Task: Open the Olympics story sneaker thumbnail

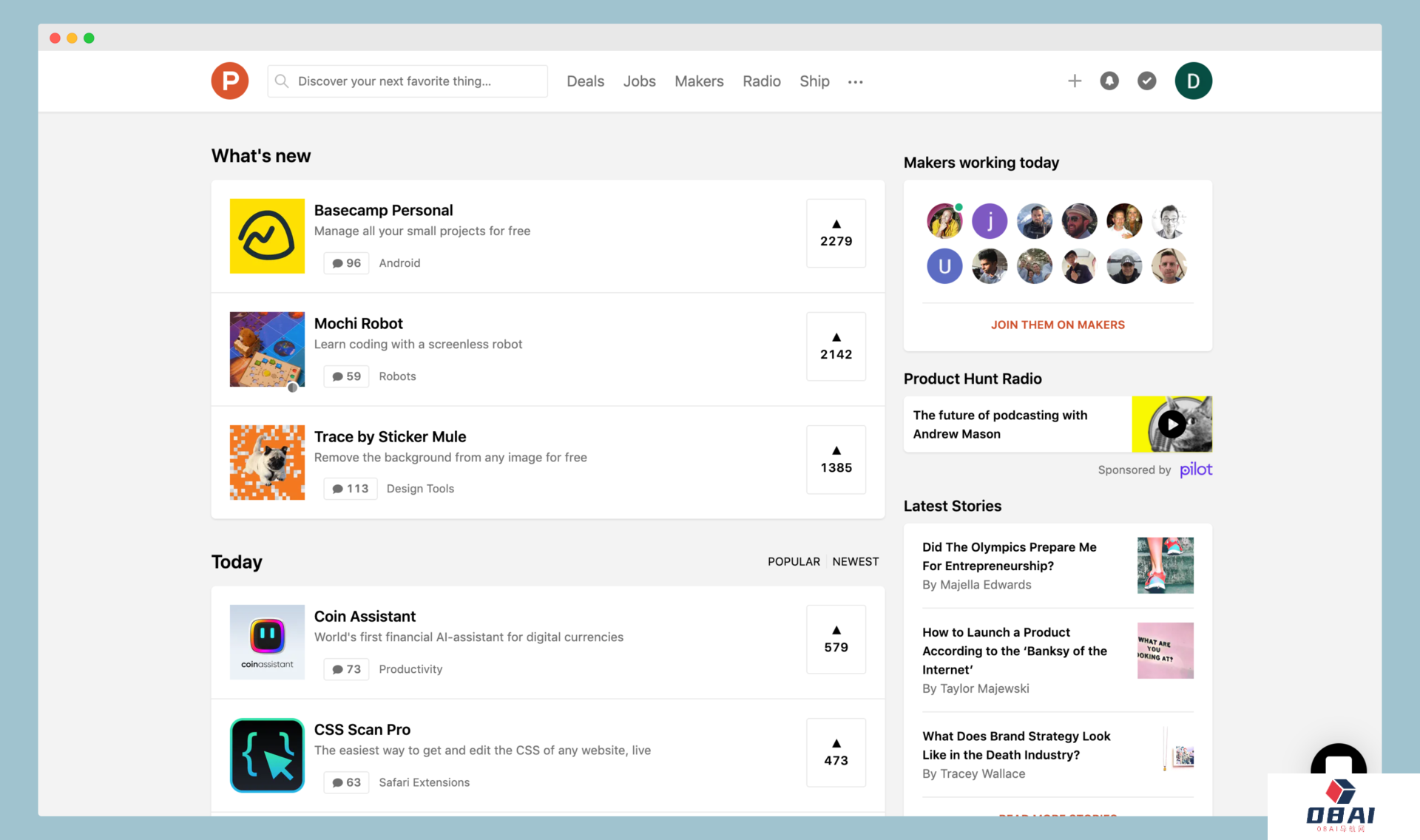Action: pyautogui.click(x=1165, y=565)
